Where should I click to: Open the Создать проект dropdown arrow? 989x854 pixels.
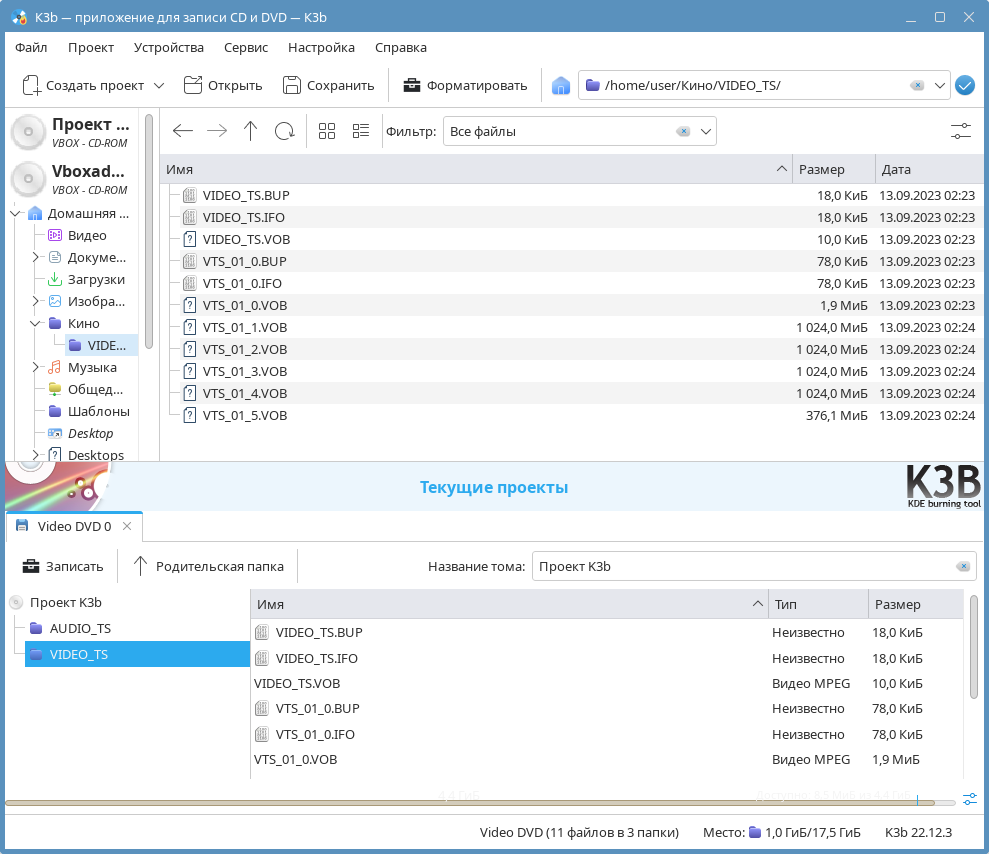(159, 86)
